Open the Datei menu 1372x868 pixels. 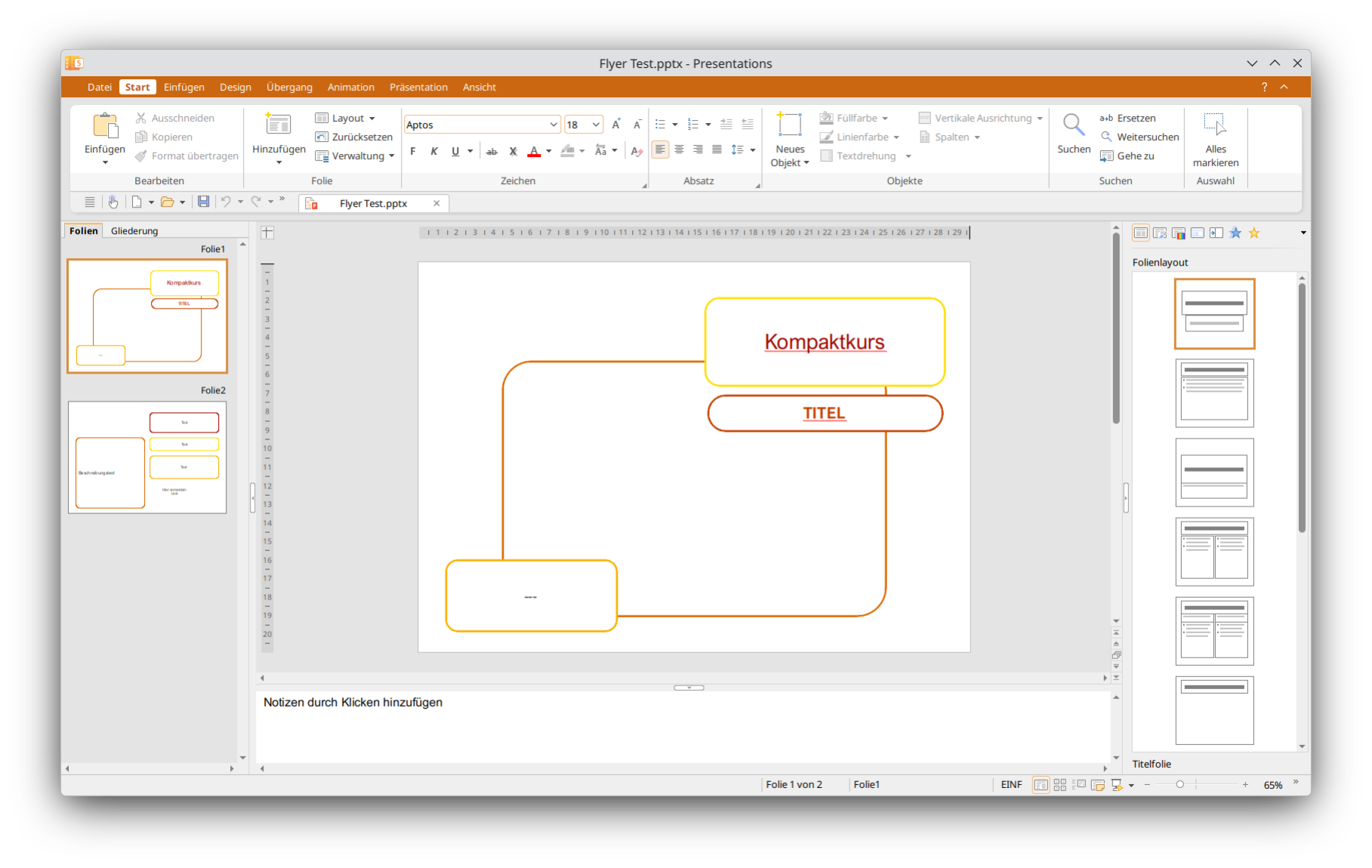(100, 87)
